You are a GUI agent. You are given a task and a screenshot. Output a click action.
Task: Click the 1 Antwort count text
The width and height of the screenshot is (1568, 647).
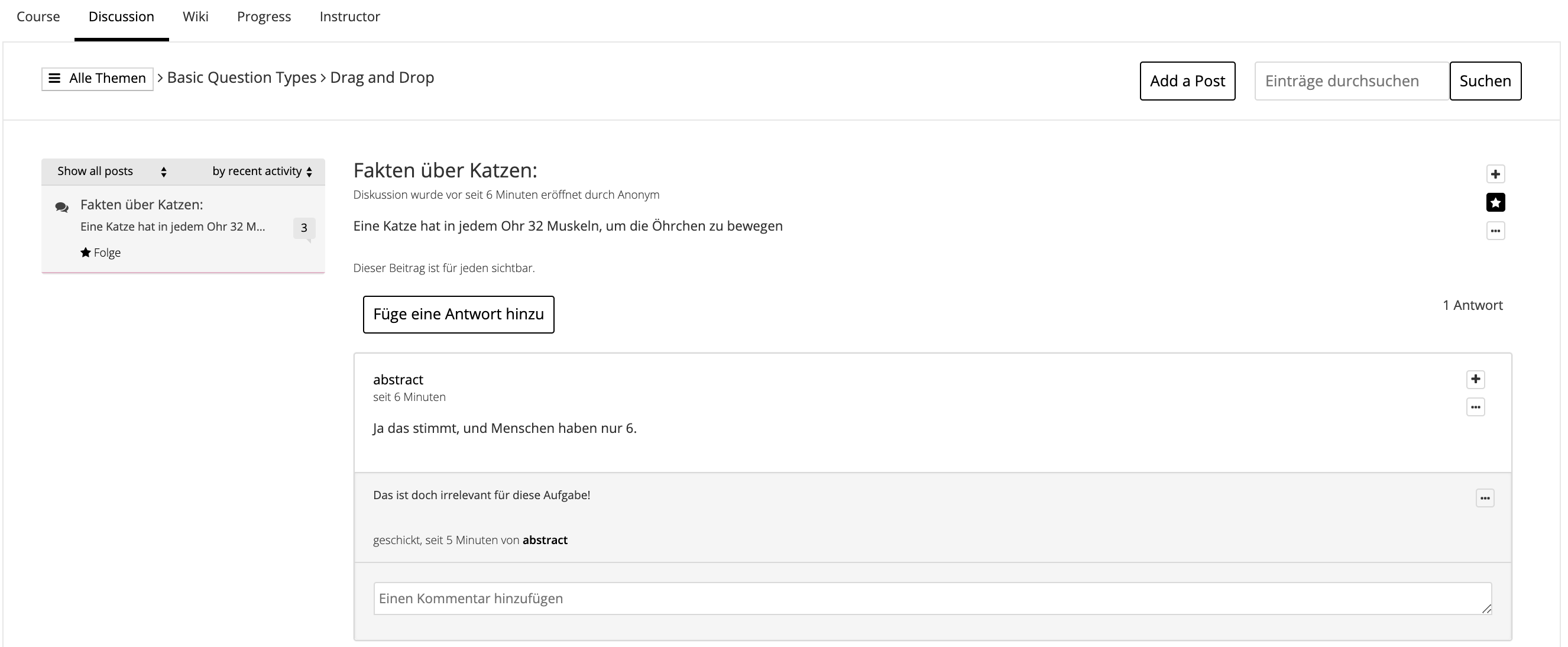point(1472,305)
